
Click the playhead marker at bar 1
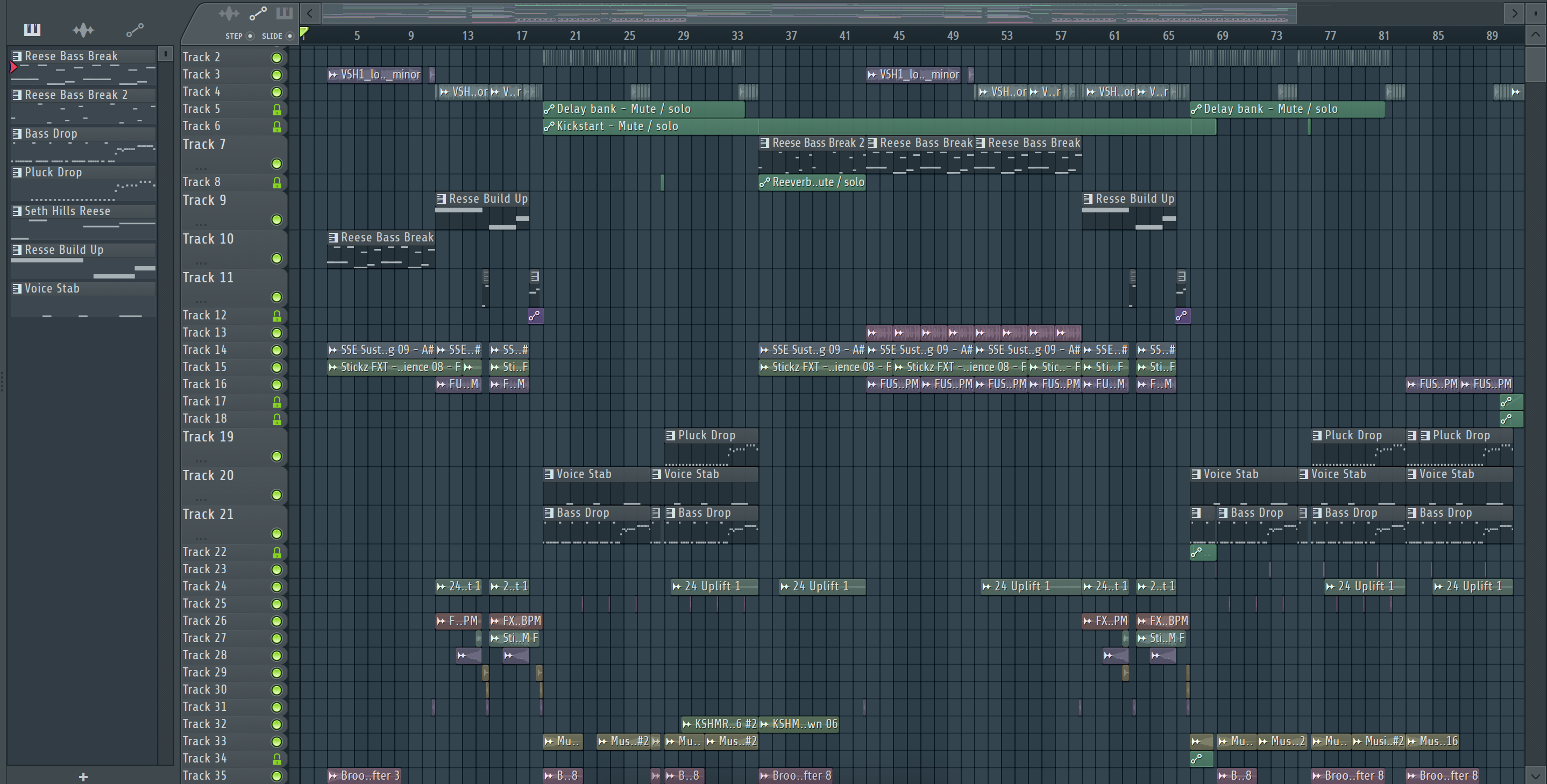tap(304, 33)
